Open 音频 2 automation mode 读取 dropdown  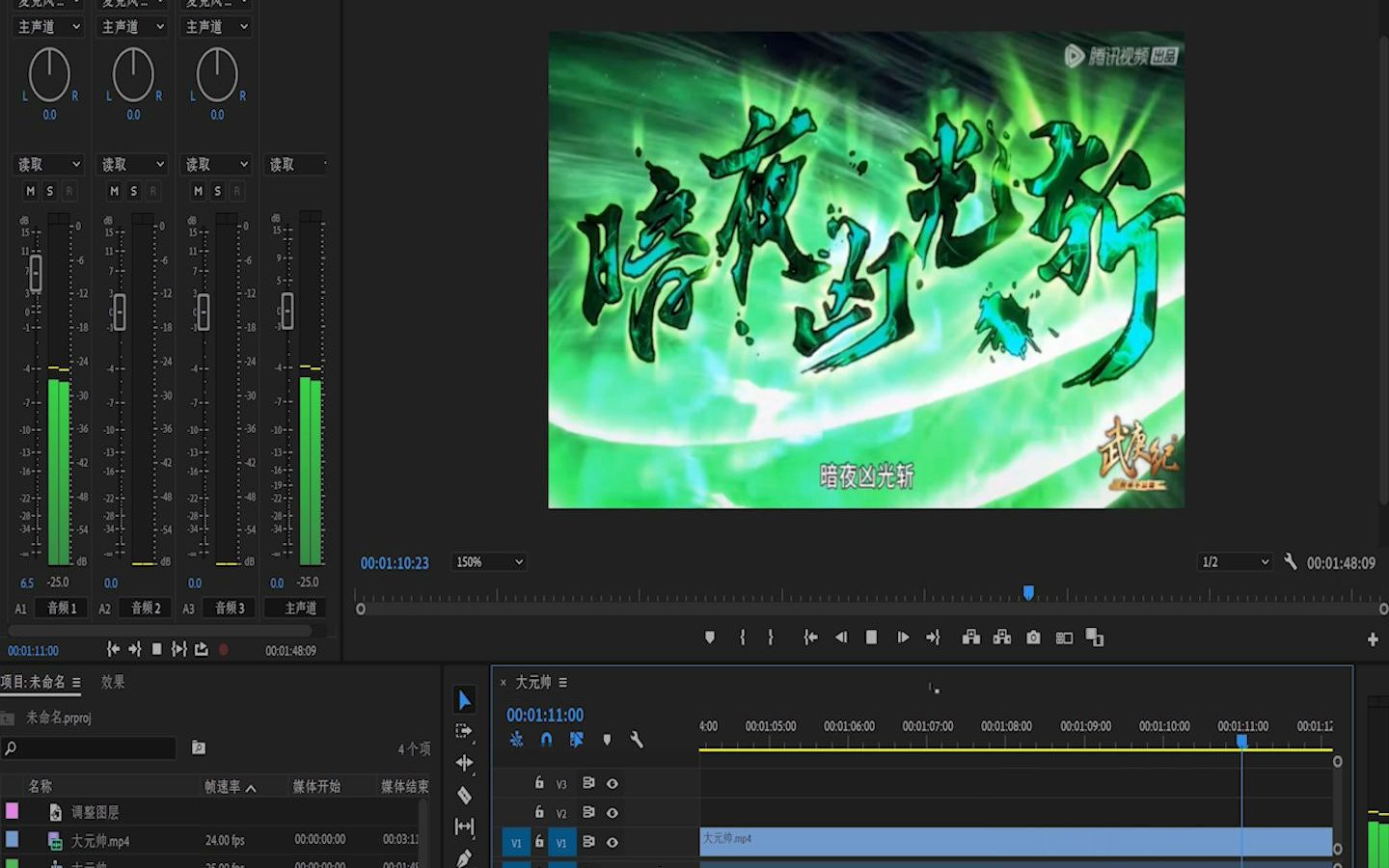133,164
